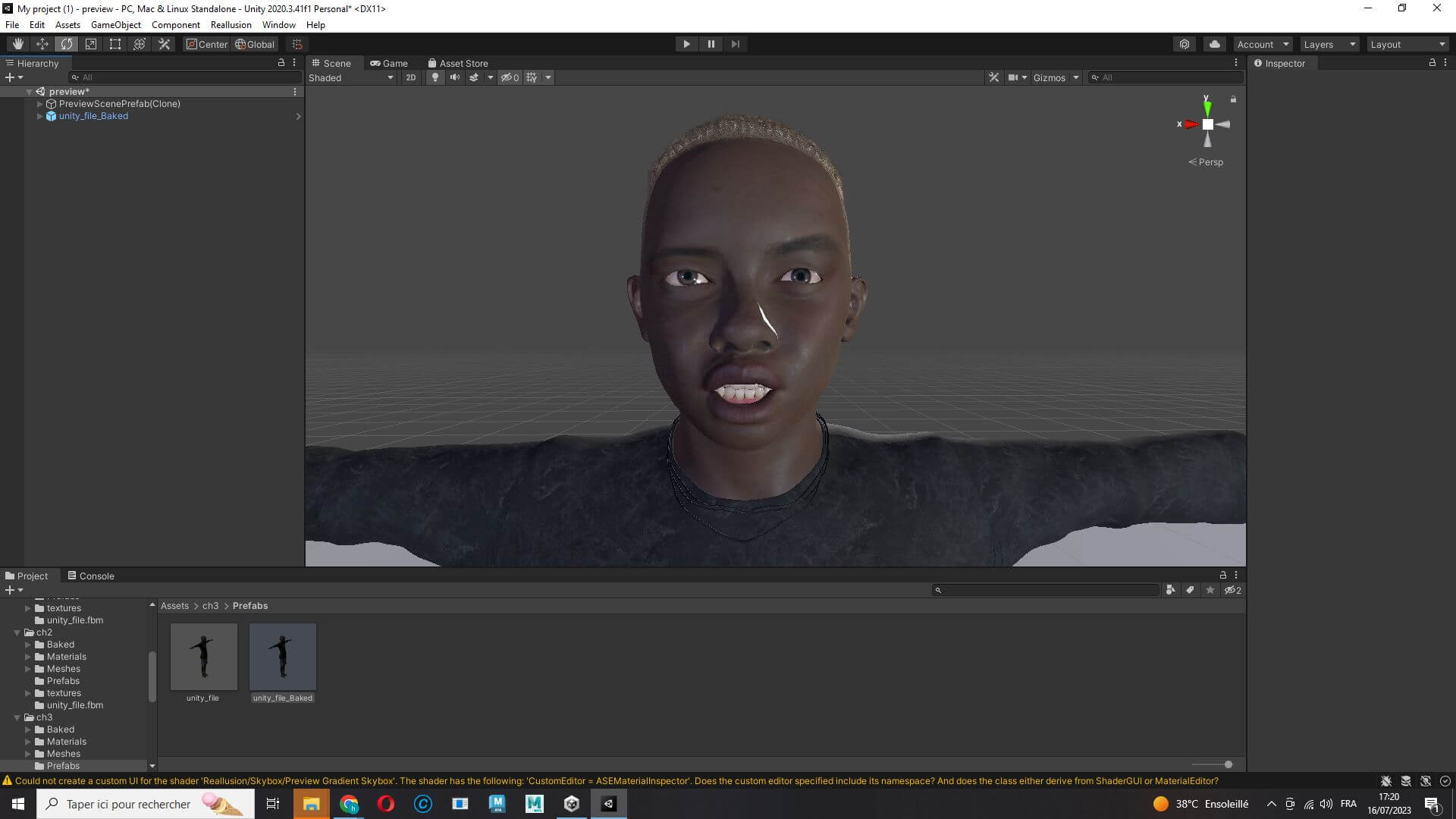Screen dimensions: 1456x819
Task: Select the Hand tool
Action: pyautogui.click(x=17, y=44)
